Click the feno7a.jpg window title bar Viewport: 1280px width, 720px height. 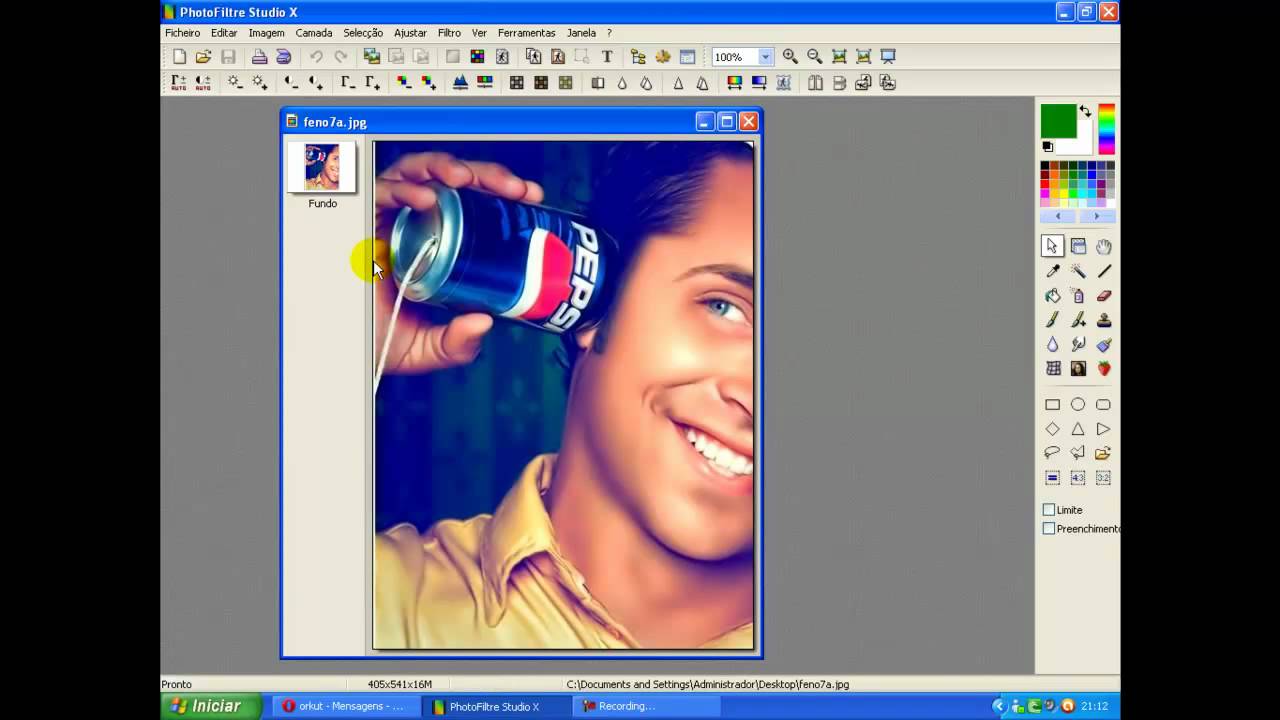521,122
